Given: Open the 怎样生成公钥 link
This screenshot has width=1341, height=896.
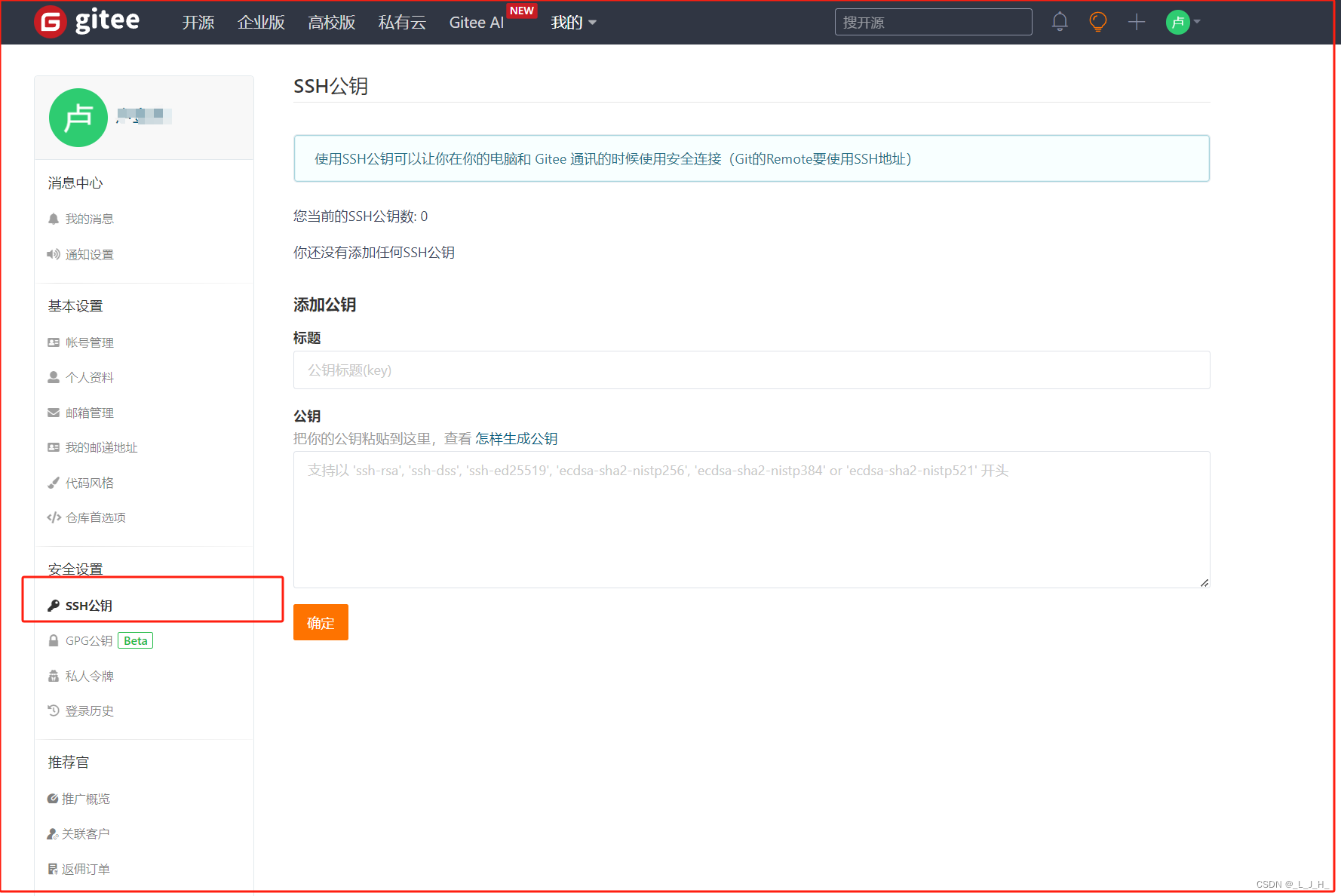Looking at the screenshot, I should (x=516, y=439).
